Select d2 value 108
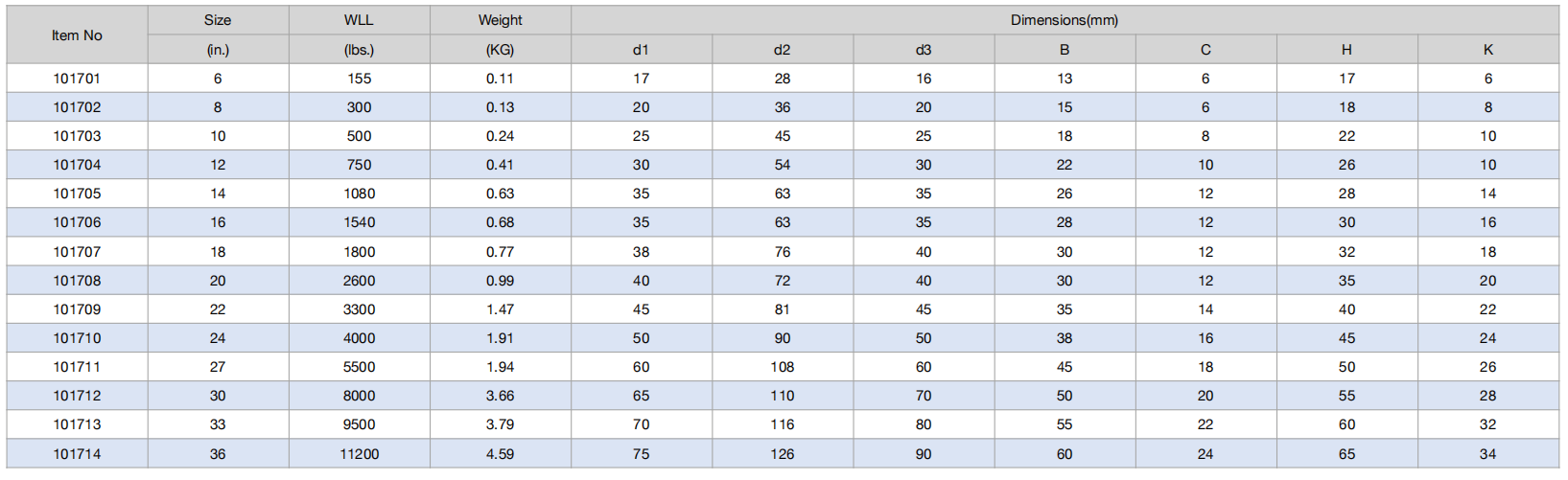1568x480 pixels. pos(783,367)
